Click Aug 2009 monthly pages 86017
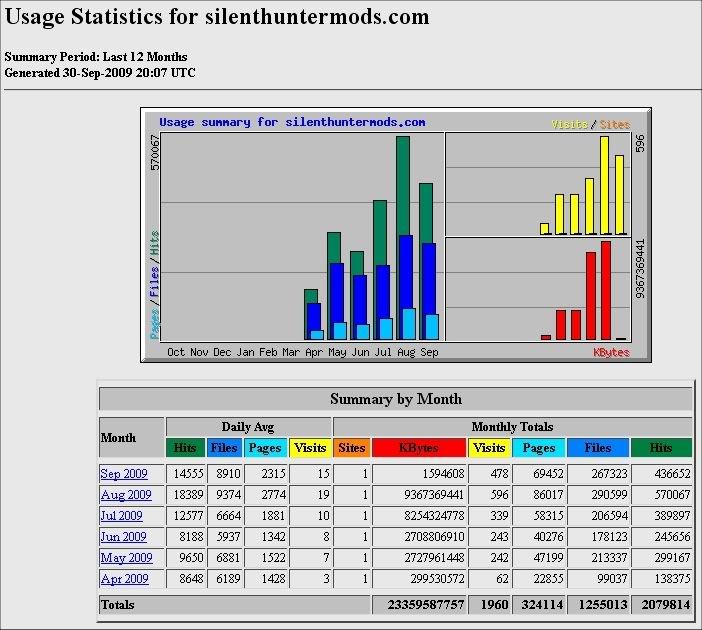The image size is (702, 630). pos(548,495)
